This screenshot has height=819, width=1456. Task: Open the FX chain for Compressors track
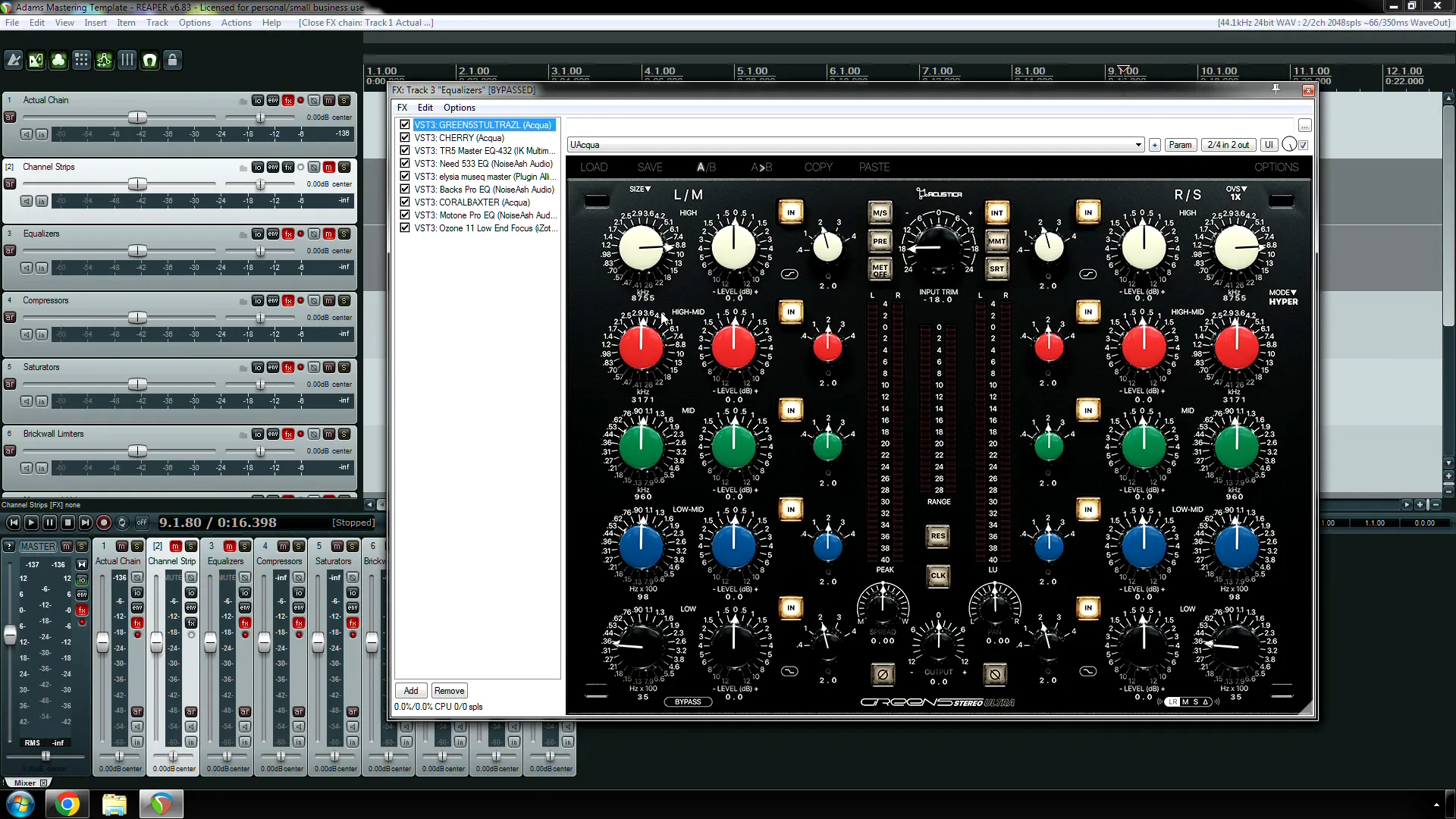point(288,300)
